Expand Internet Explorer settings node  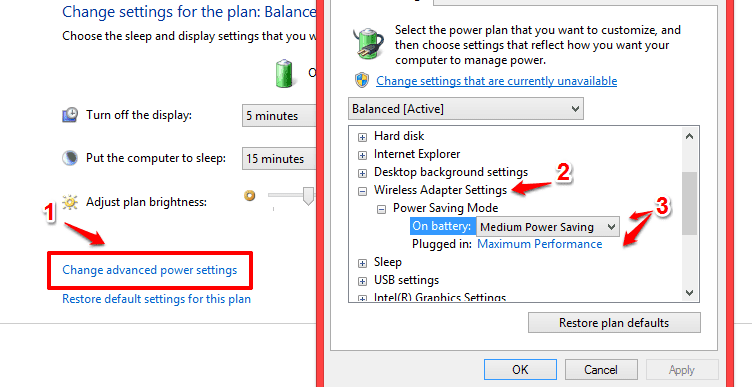click(363, 155)
